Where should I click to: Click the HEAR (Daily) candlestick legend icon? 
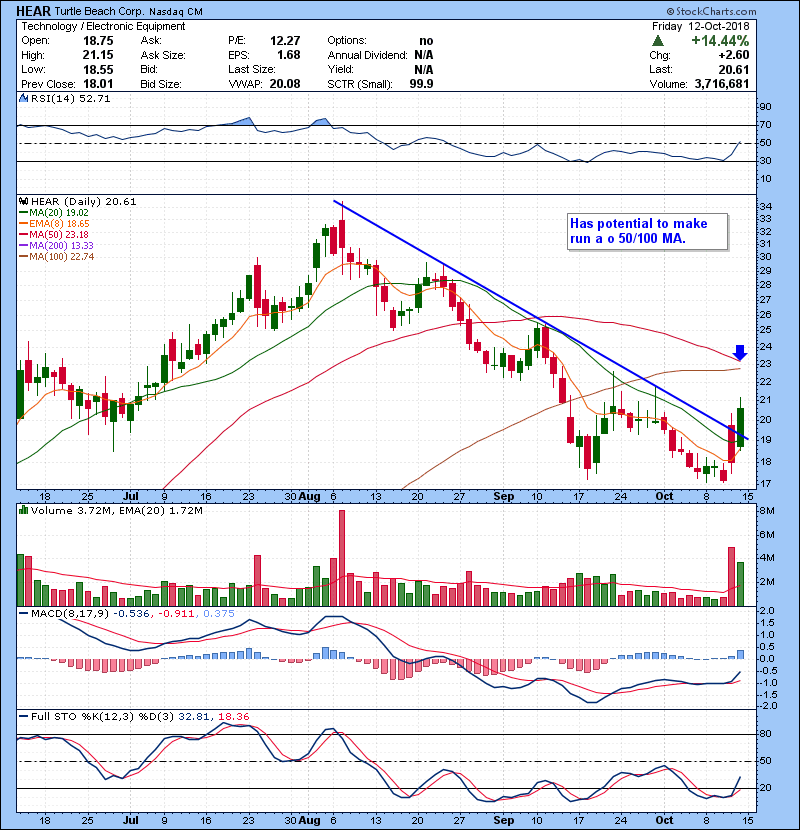(x=24, y=201)
